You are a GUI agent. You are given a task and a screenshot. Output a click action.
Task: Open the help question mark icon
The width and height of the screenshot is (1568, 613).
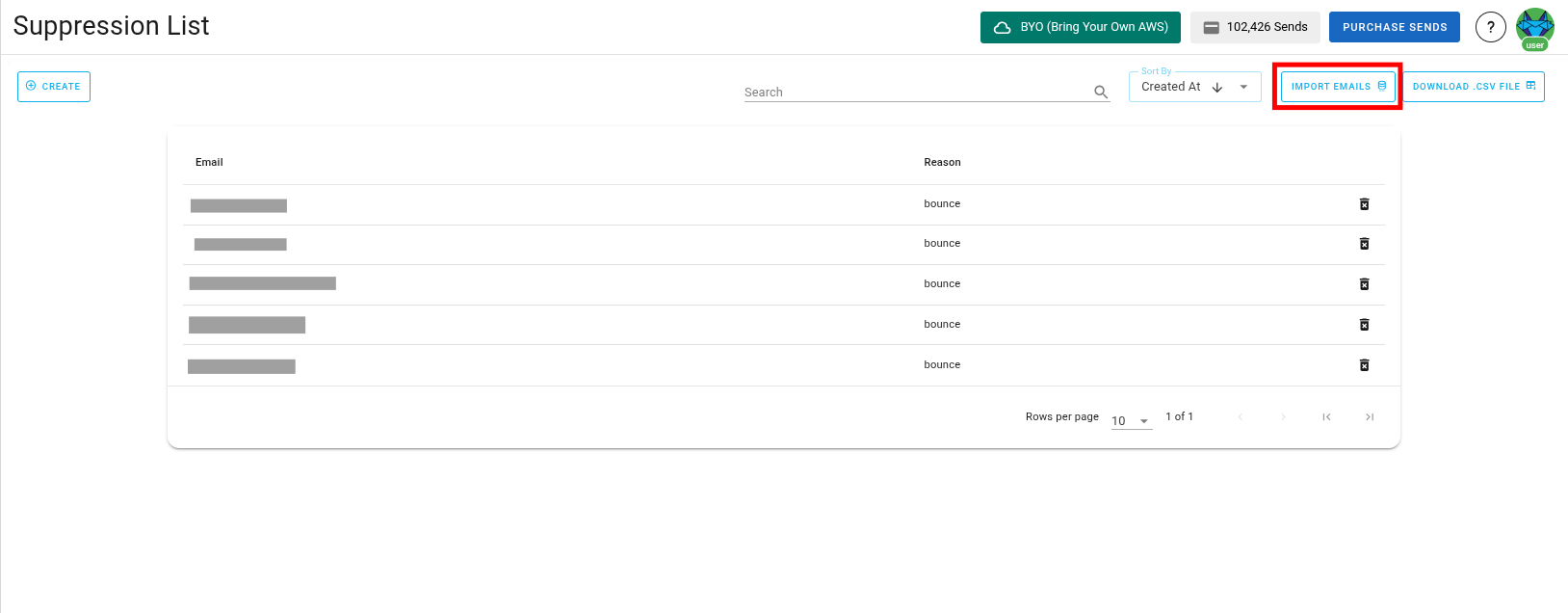[1490, 27]
